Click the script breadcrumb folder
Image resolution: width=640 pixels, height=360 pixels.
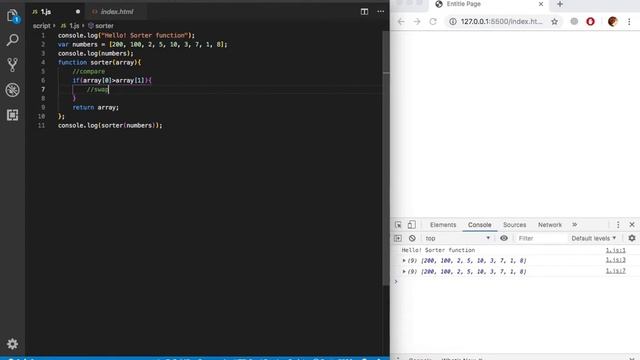[42, 26]
